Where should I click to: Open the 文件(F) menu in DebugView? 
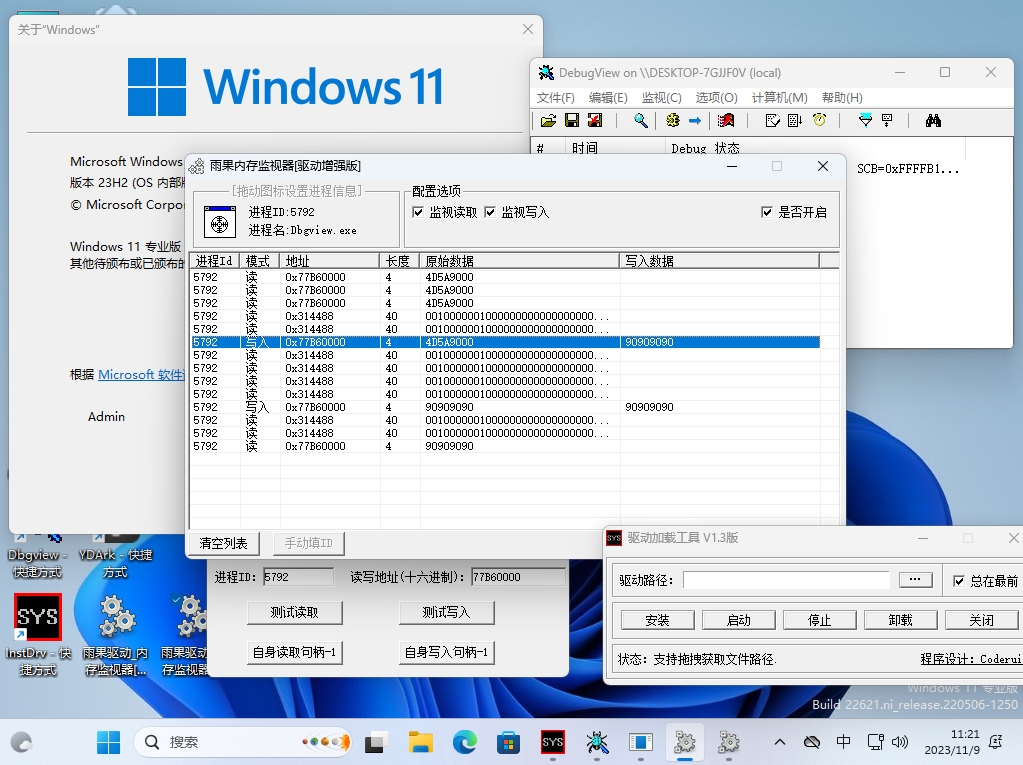tap(555, 97)
